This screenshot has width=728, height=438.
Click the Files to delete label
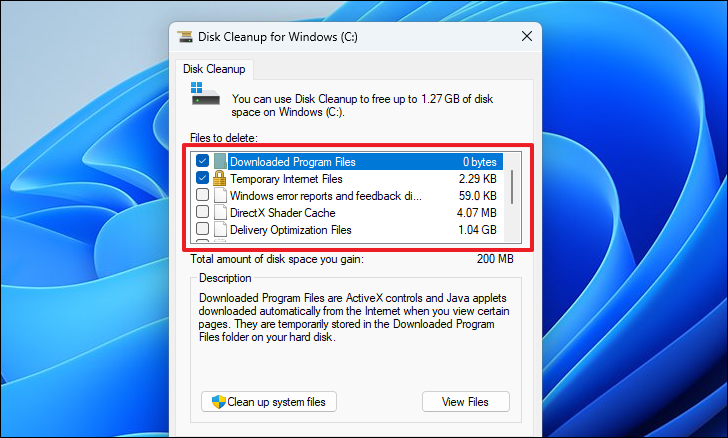point(224,138)
